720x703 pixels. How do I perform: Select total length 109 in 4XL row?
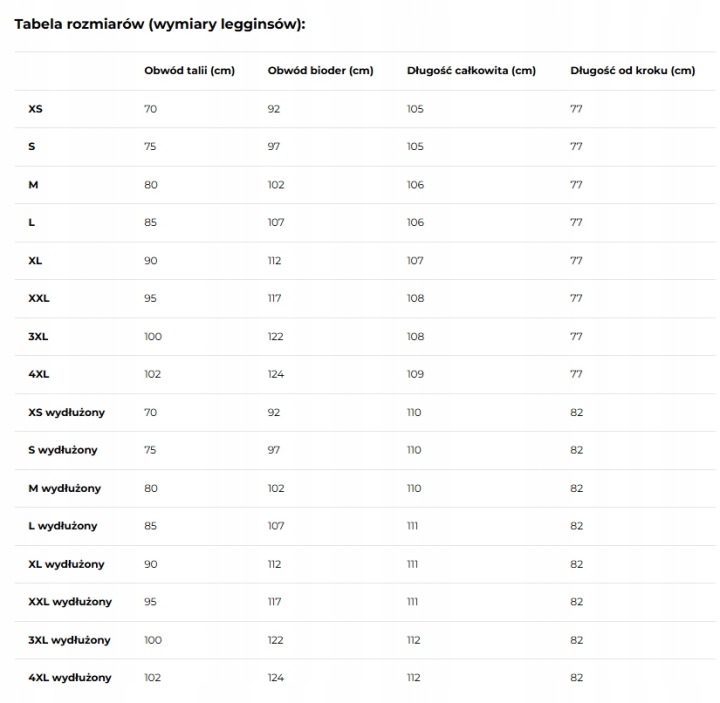[415, 374]
